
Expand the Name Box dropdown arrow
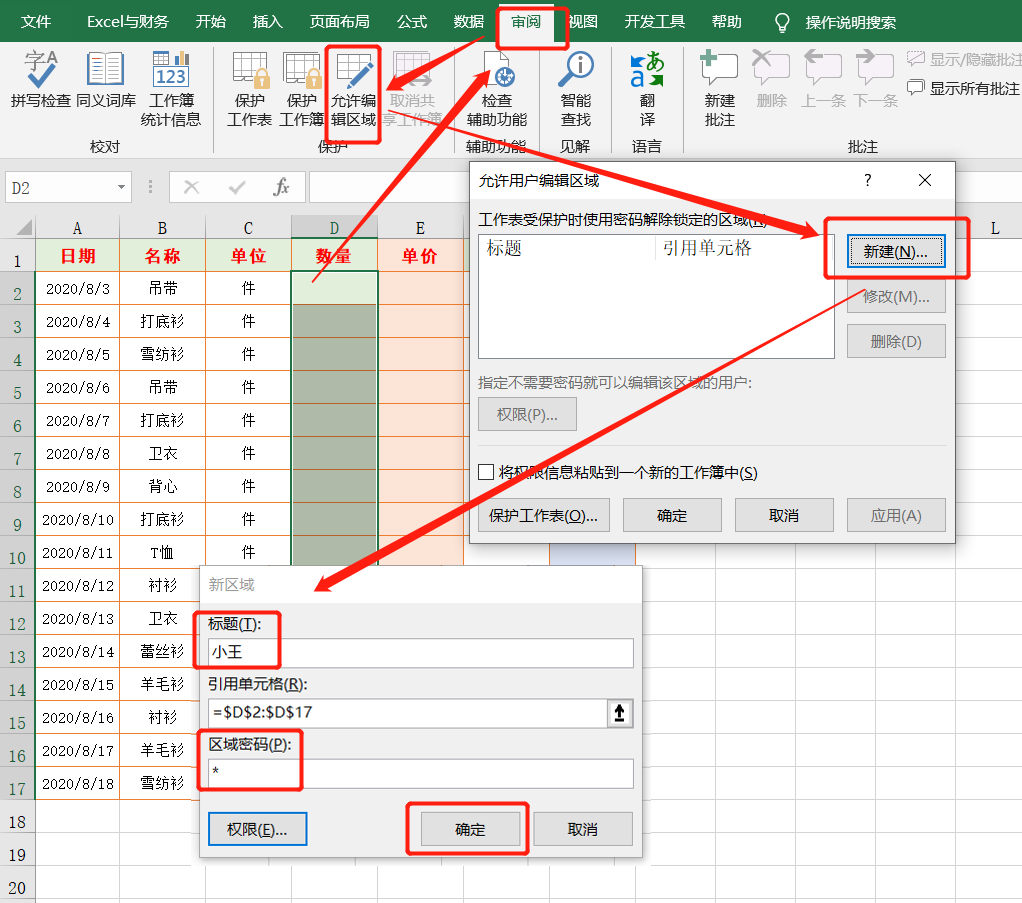click(121, 188)
